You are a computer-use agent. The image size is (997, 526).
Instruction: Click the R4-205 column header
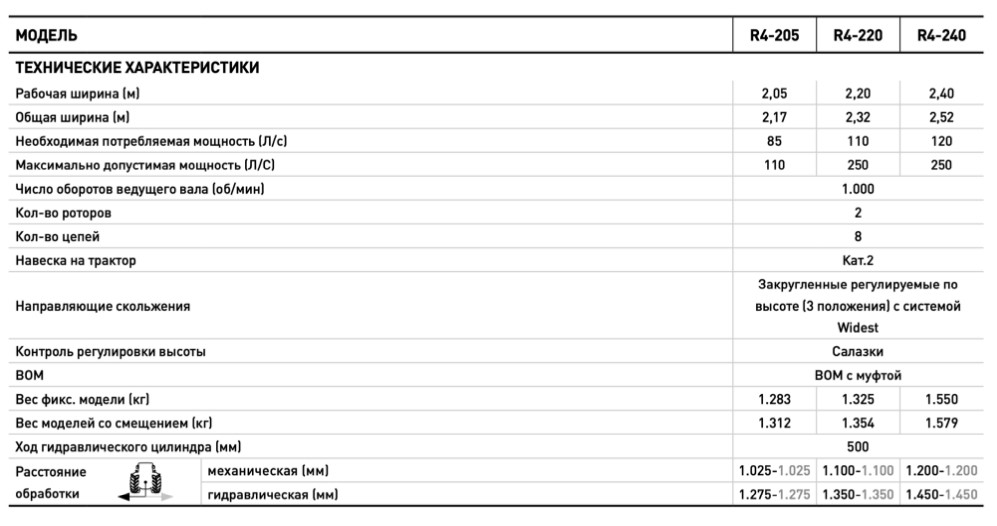coord(774,36)
